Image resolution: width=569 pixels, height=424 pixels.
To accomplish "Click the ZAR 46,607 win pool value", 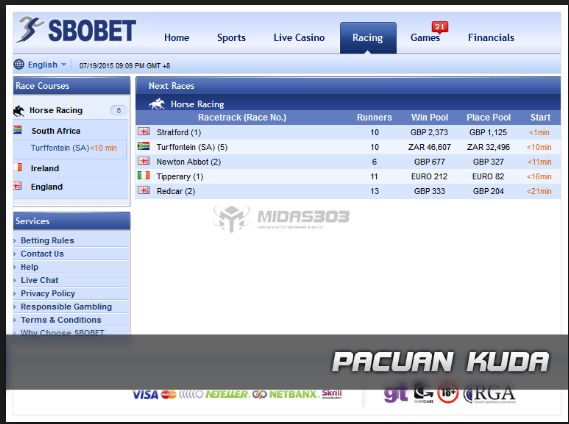I will coord(429,147).
